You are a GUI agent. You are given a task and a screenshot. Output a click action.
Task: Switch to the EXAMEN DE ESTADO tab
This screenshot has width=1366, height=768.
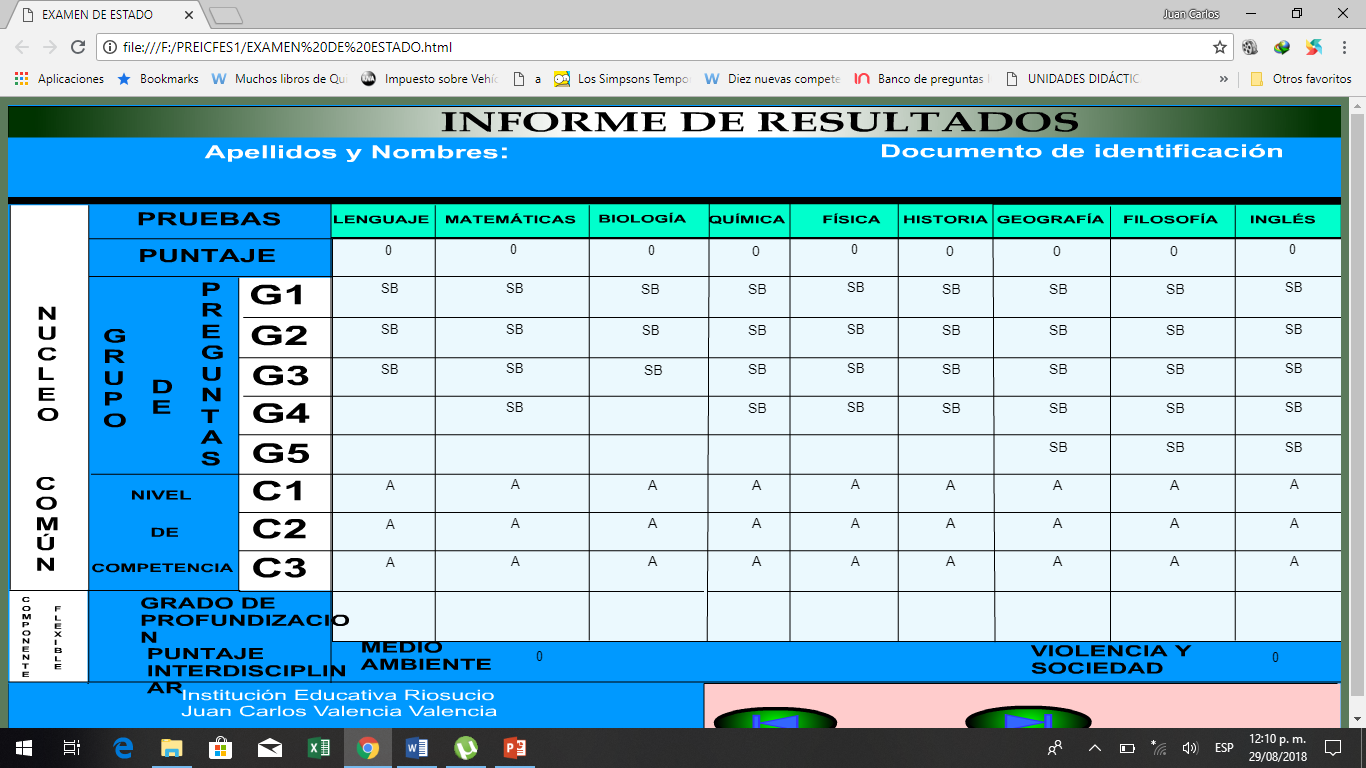coord(105,15)
